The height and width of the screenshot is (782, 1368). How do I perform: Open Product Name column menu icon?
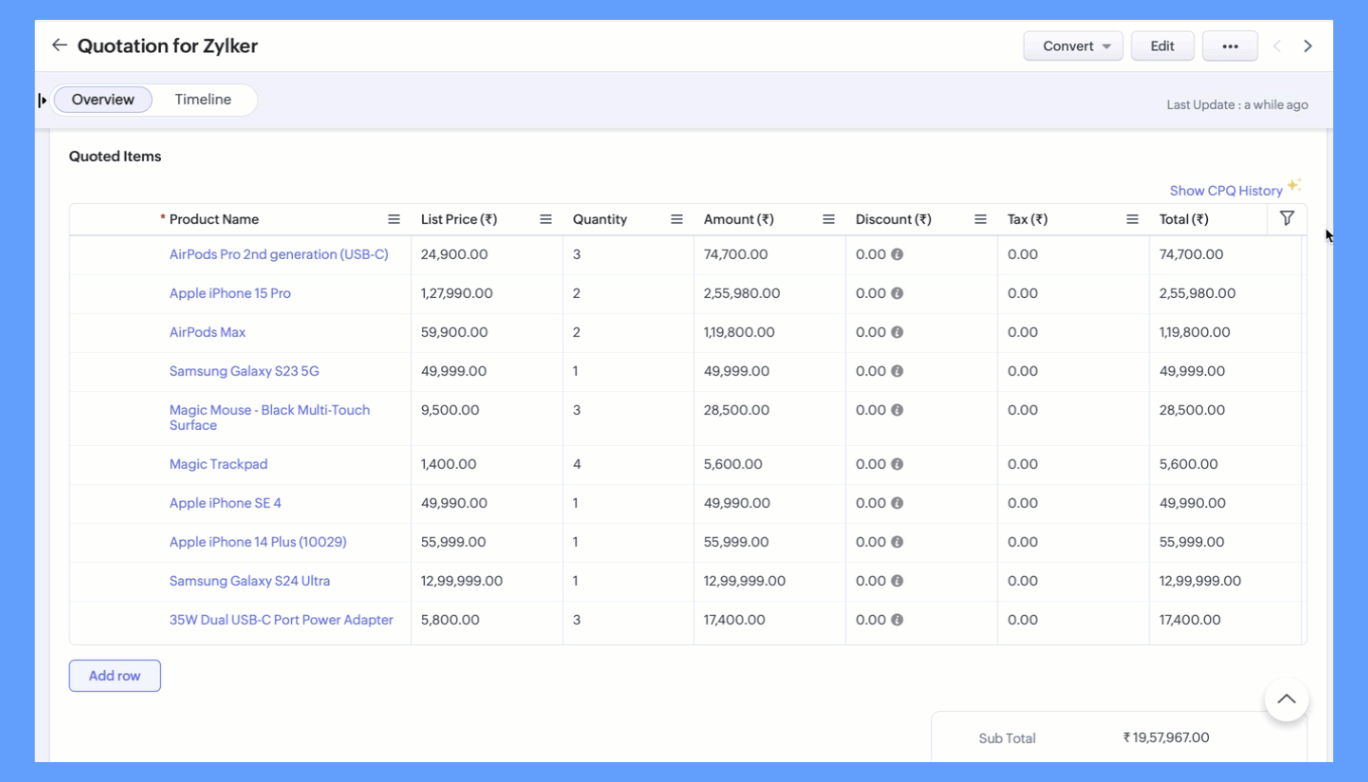(x=394, y=219)
